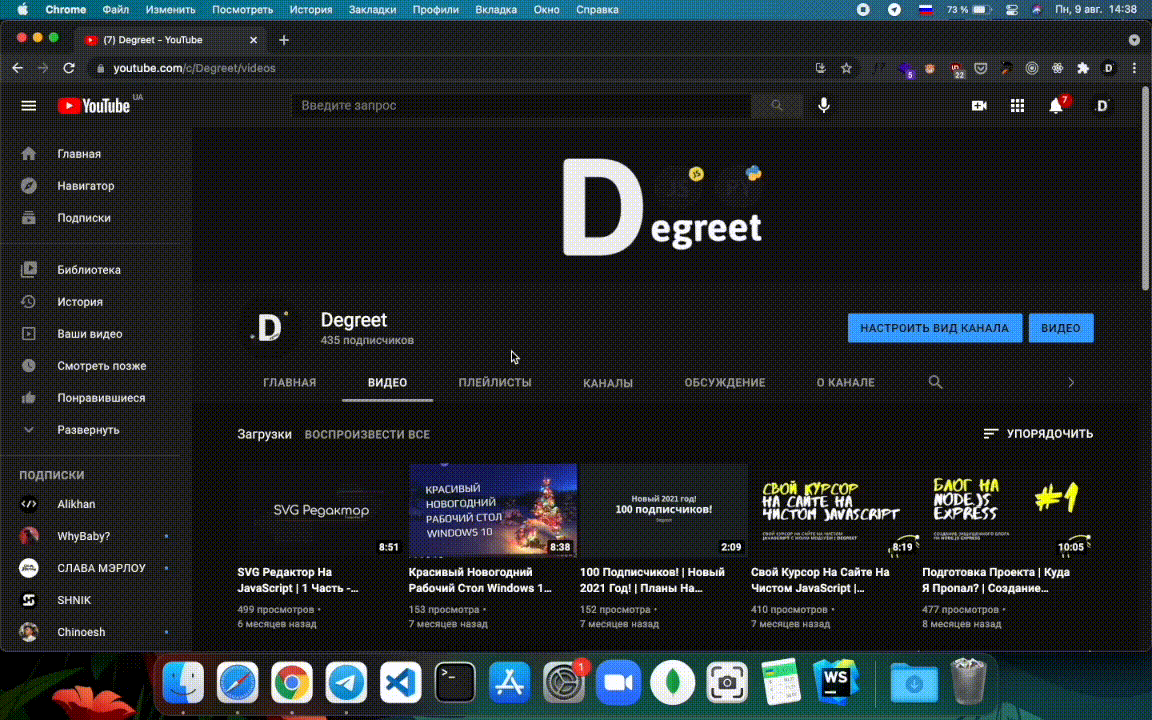
Task: Open the create video camera icon
Action: point(979,106)
